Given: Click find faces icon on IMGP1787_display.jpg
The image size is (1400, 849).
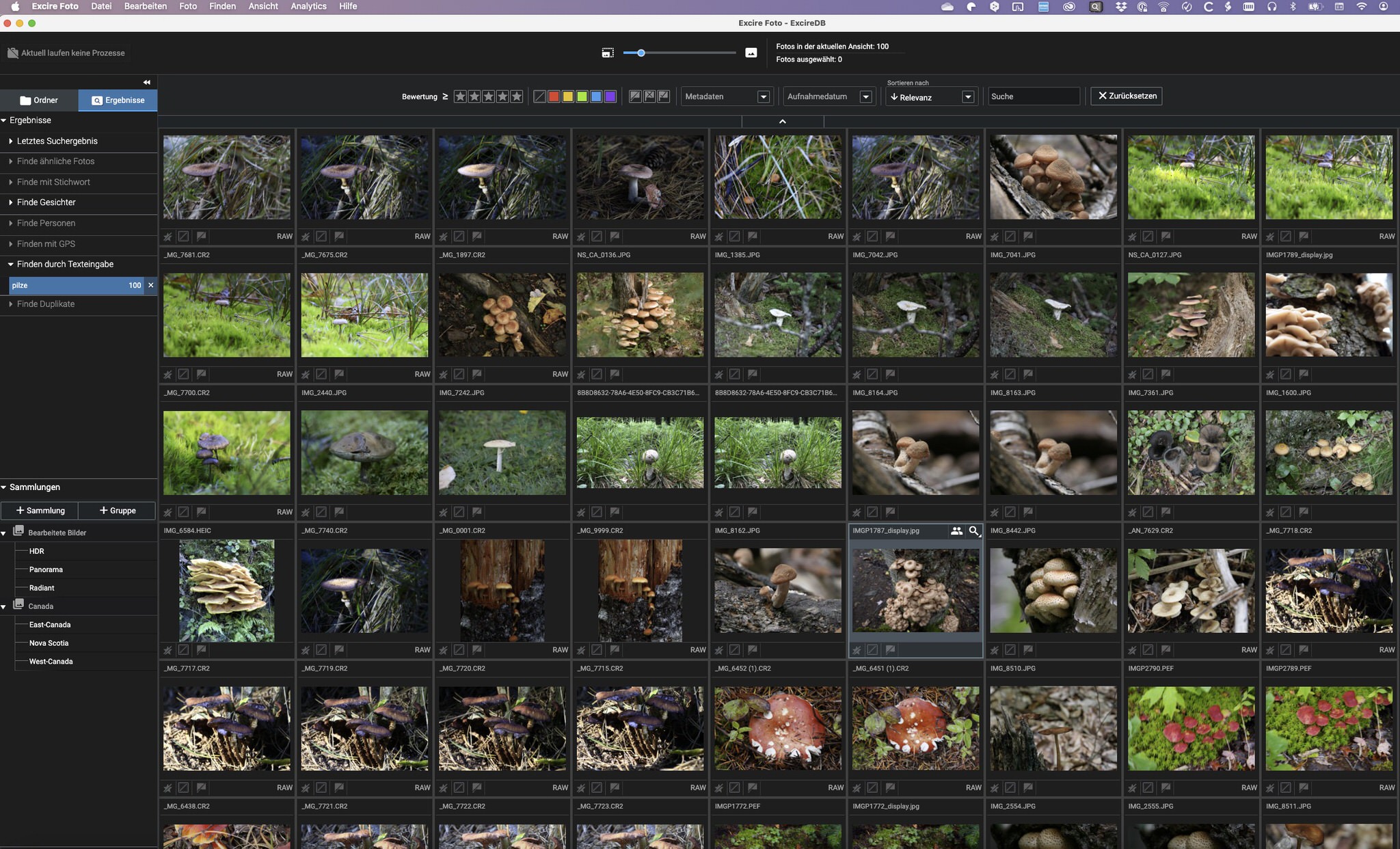Looking at the screenshot, I should 956,530.
